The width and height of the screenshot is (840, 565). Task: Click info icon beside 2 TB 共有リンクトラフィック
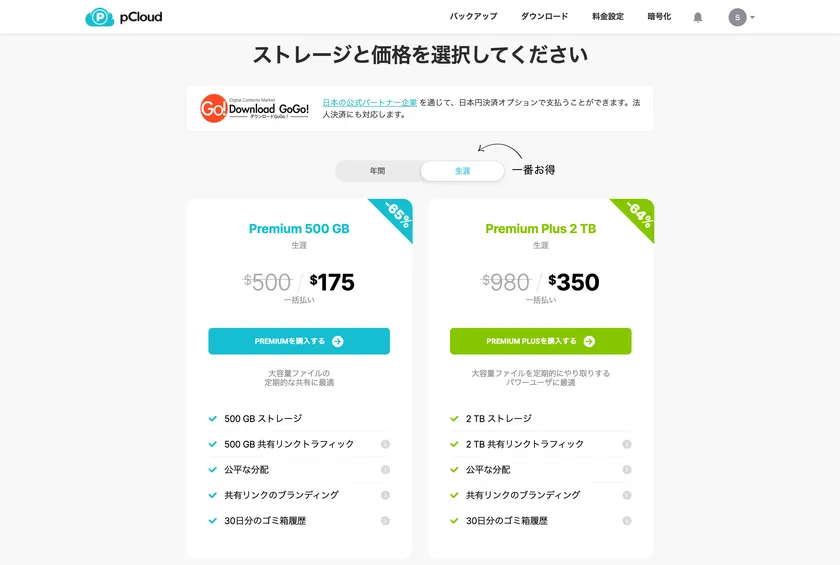tap(627, 444)
